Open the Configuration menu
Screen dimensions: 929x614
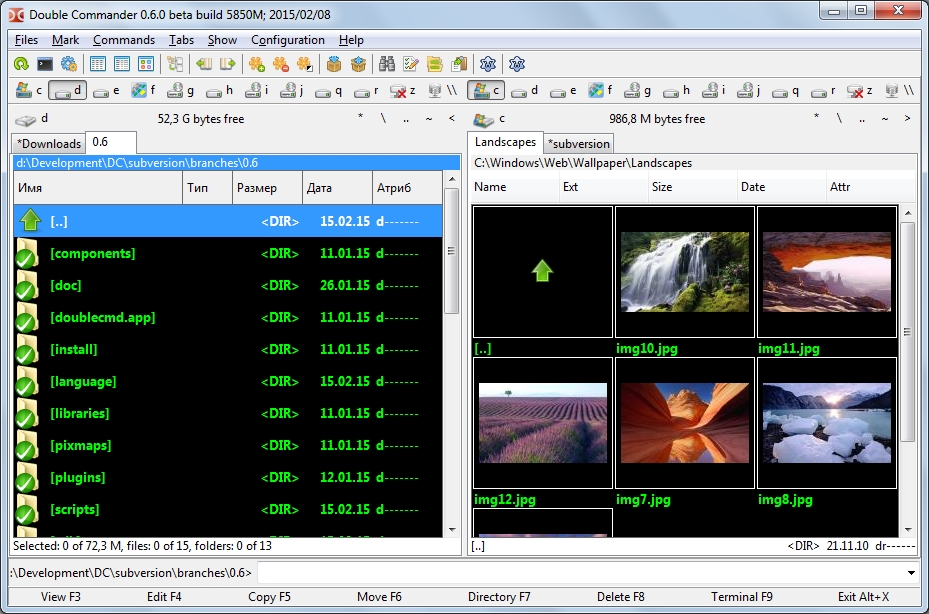[x=287, y=40]
